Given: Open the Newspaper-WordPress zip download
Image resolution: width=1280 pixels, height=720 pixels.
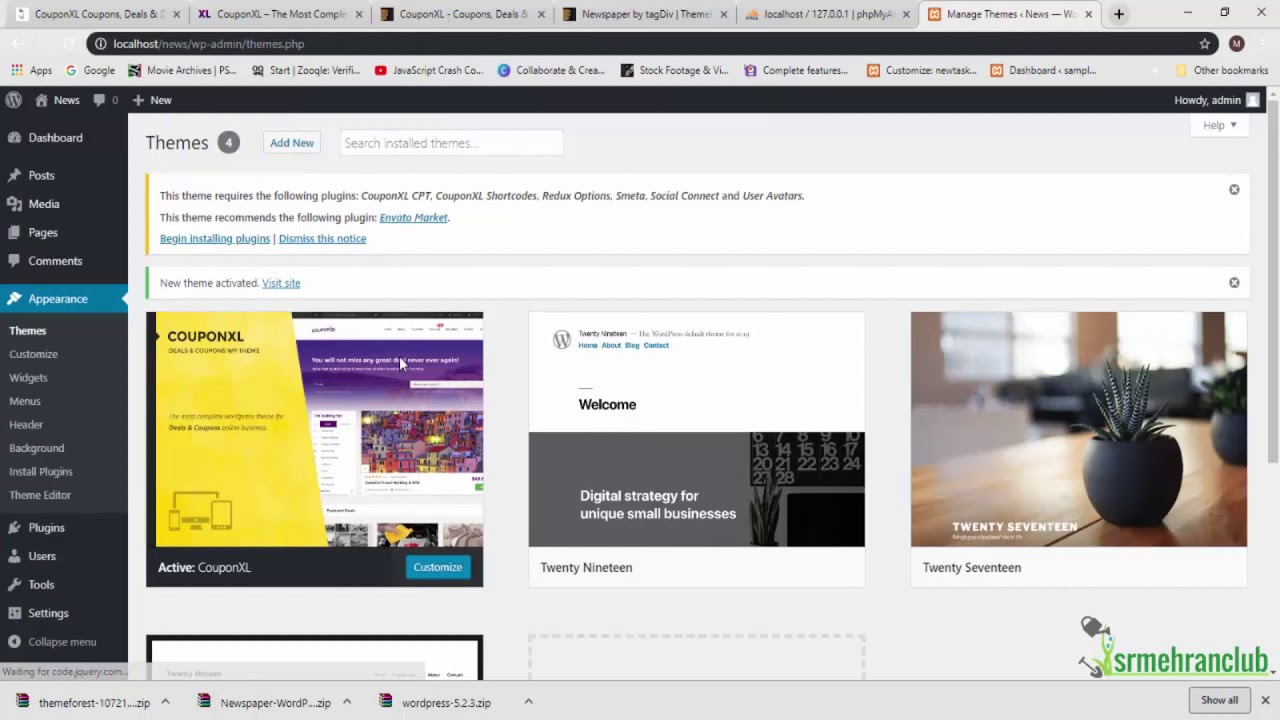Looking at the screenshot, I should (264, 702).
